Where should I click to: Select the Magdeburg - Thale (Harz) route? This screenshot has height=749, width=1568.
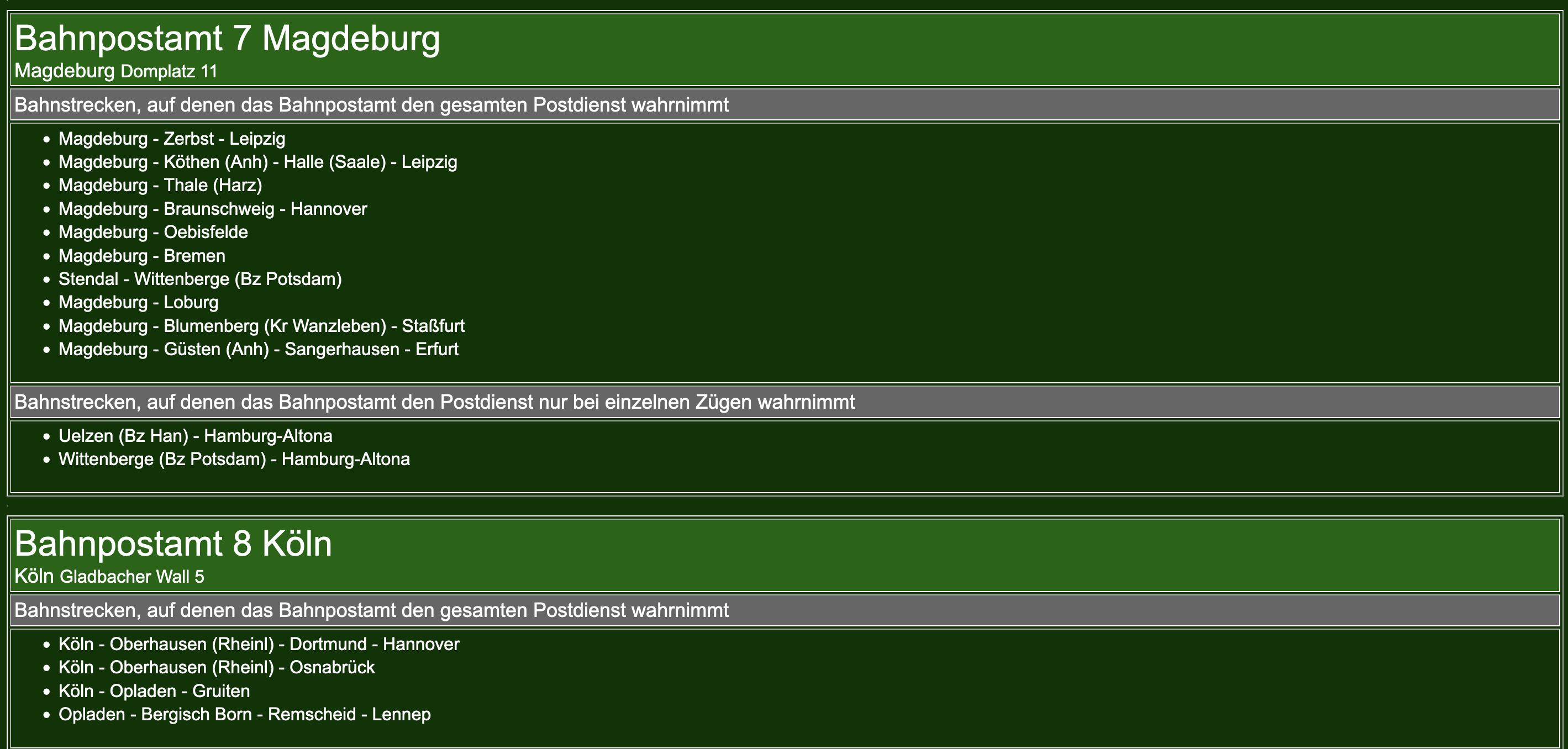(160, 185)
